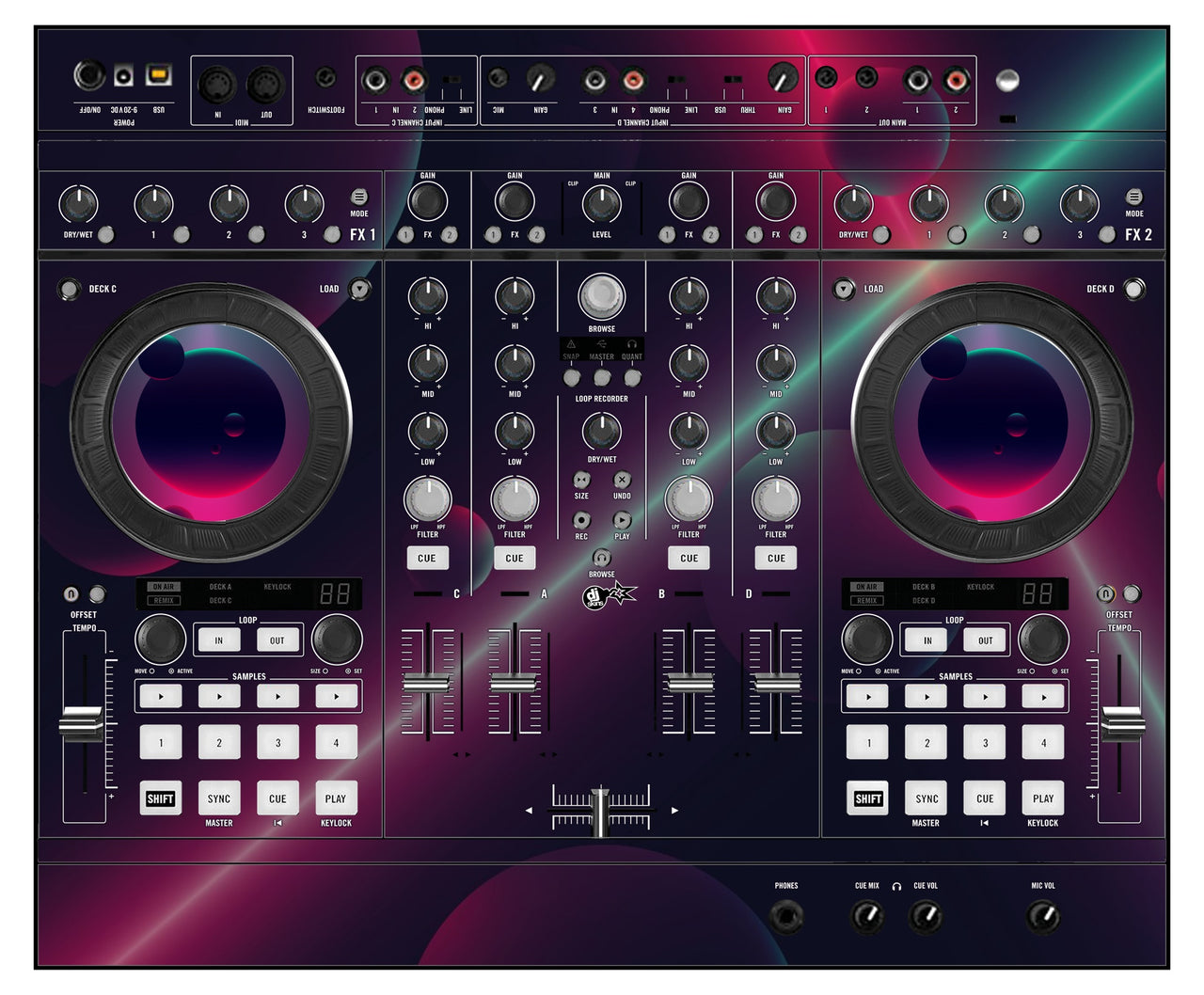Click the Deck C selector button

tap(68, 289)
